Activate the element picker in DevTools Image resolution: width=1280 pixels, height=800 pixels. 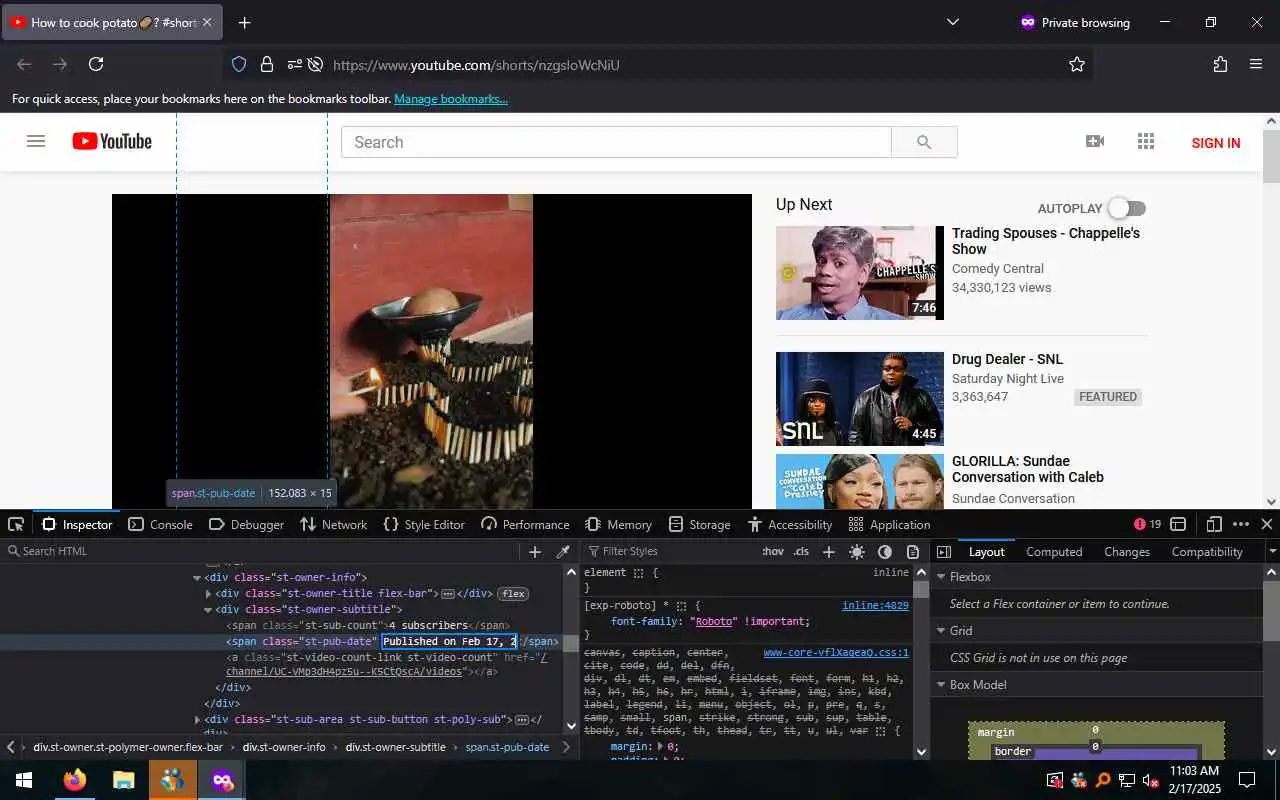[x=16, y=524]
